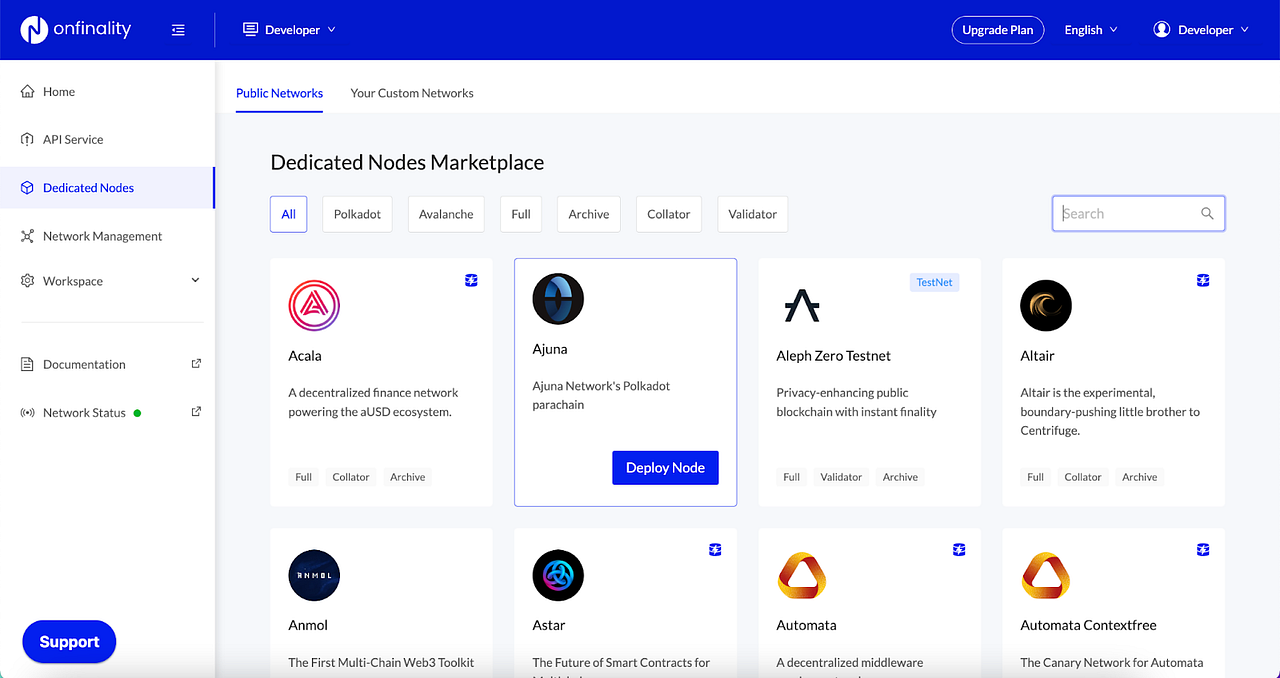Click the Dedicated Nodes cube icon
The image size is (1280, 678).
tap(28, 187)
